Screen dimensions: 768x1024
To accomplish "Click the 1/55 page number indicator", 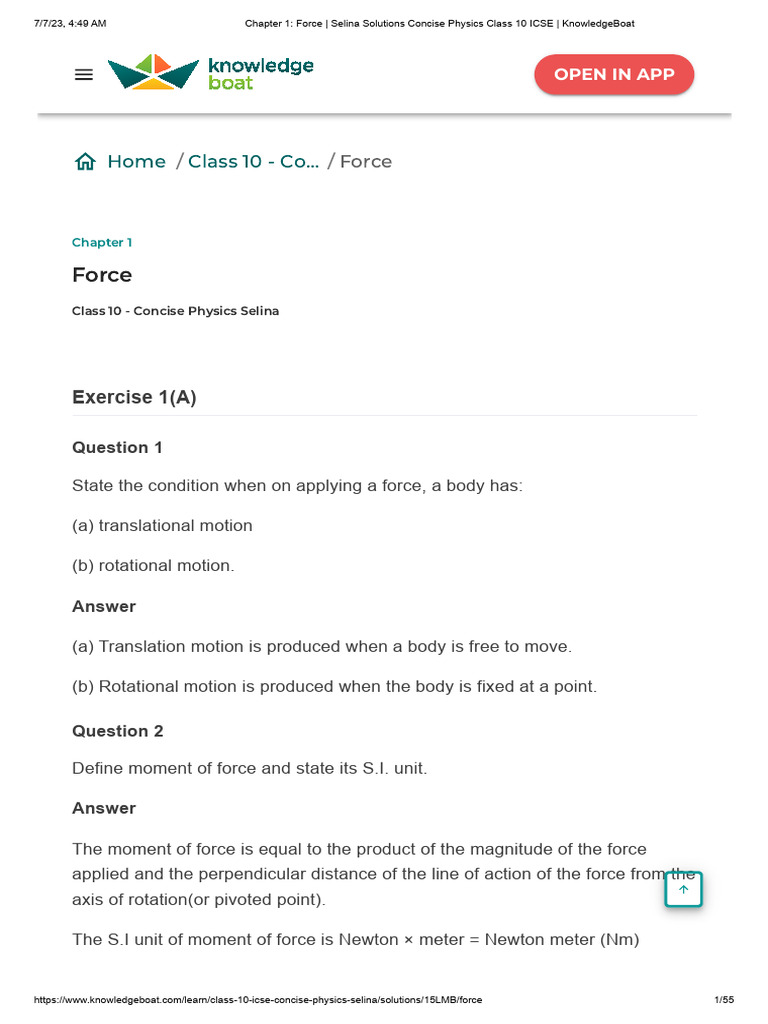I will [x=724, y=1000].
